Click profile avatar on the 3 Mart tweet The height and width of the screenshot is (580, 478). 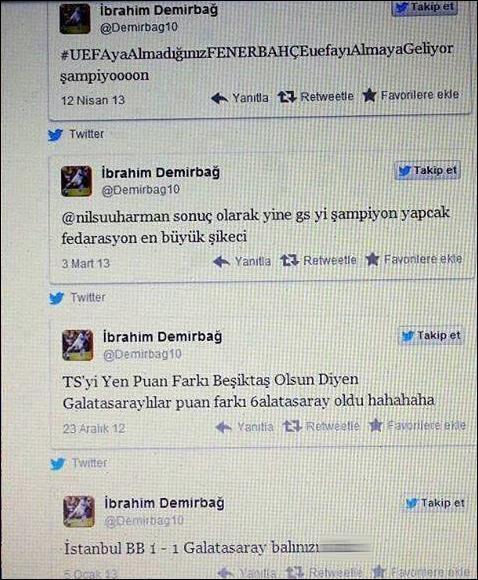click(77, 181)
